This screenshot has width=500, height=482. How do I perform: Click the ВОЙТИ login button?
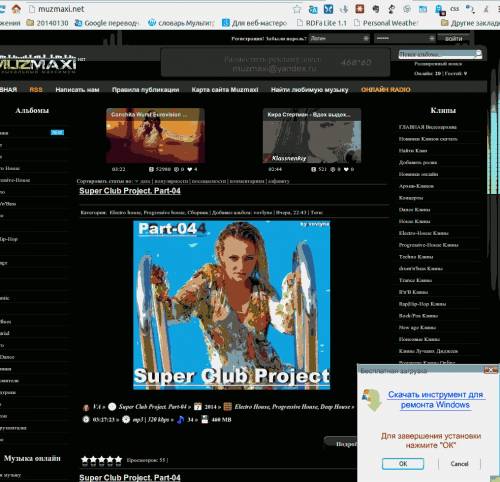454,39
